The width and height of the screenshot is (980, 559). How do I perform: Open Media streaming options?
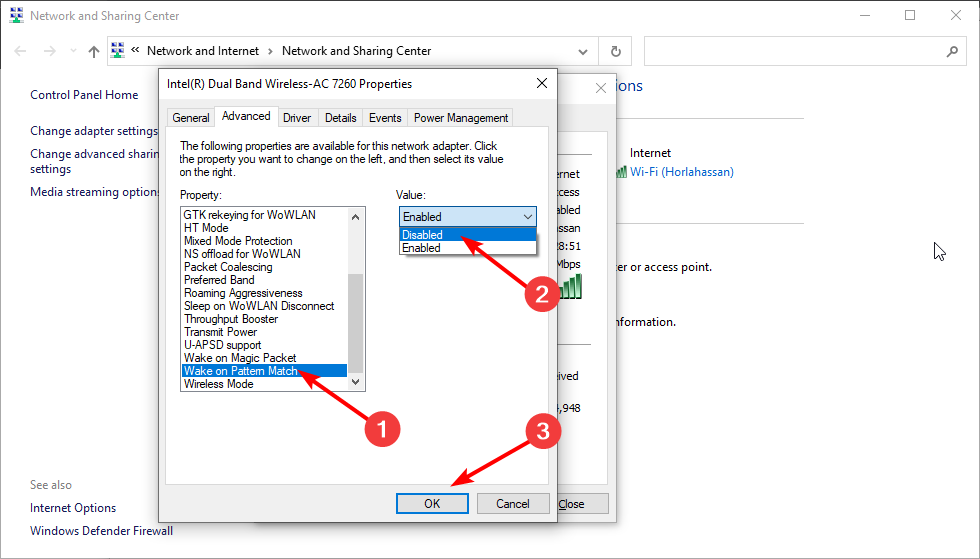94,192
